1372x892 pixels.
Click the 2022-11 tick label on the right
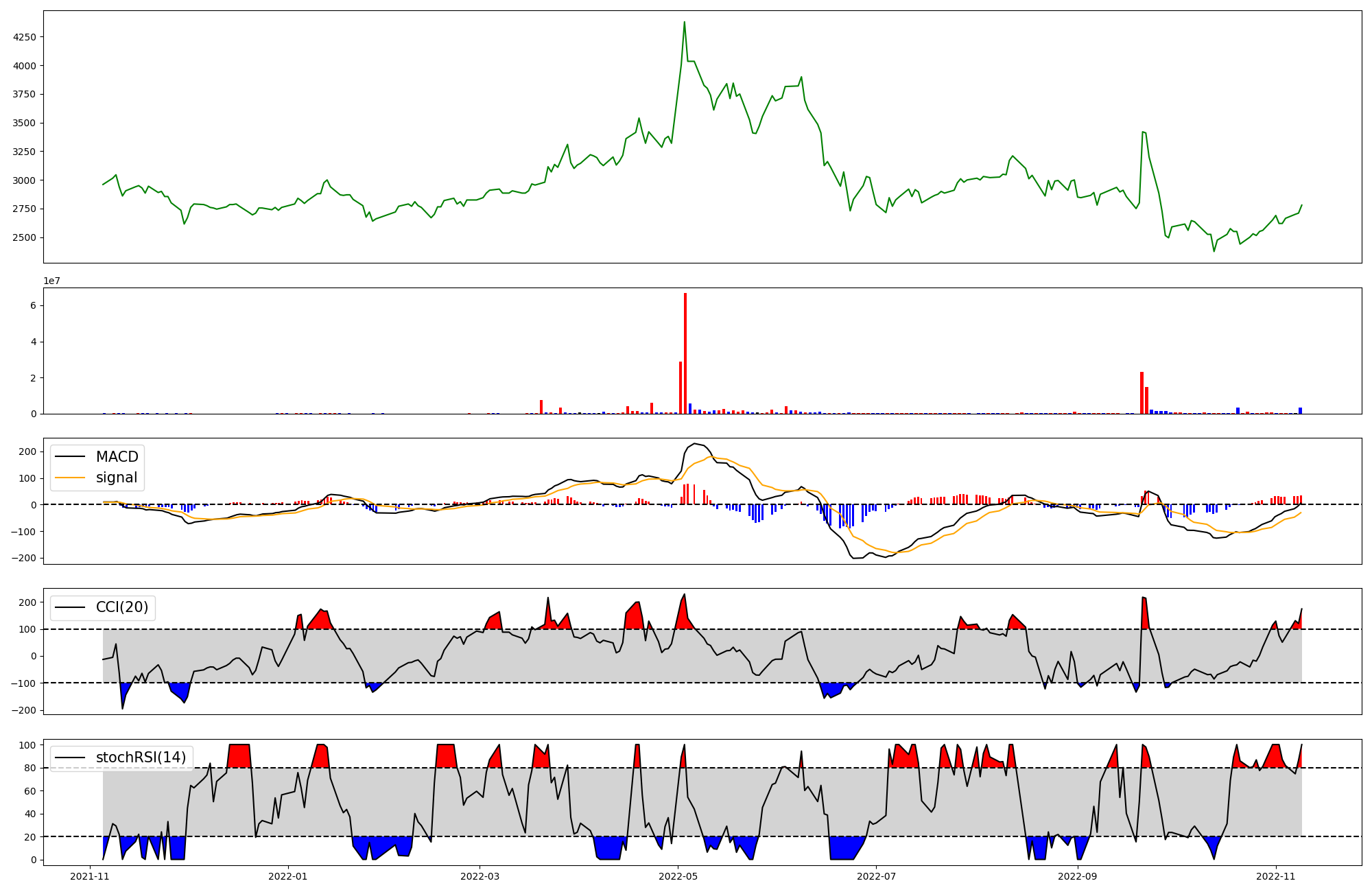(x=1275, y=876)
